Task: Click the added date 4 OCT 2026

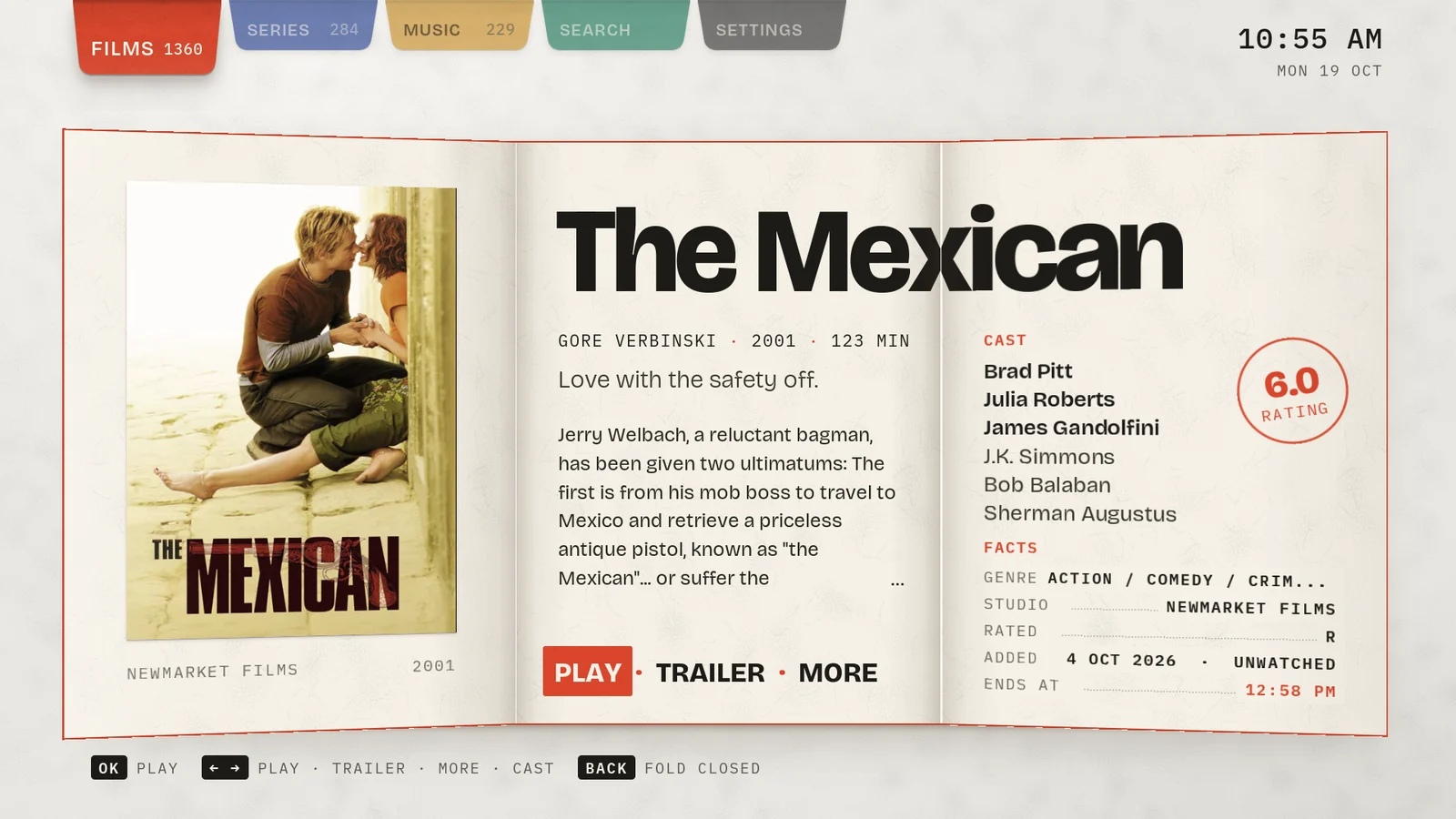Action: [x=1121, y=660]
